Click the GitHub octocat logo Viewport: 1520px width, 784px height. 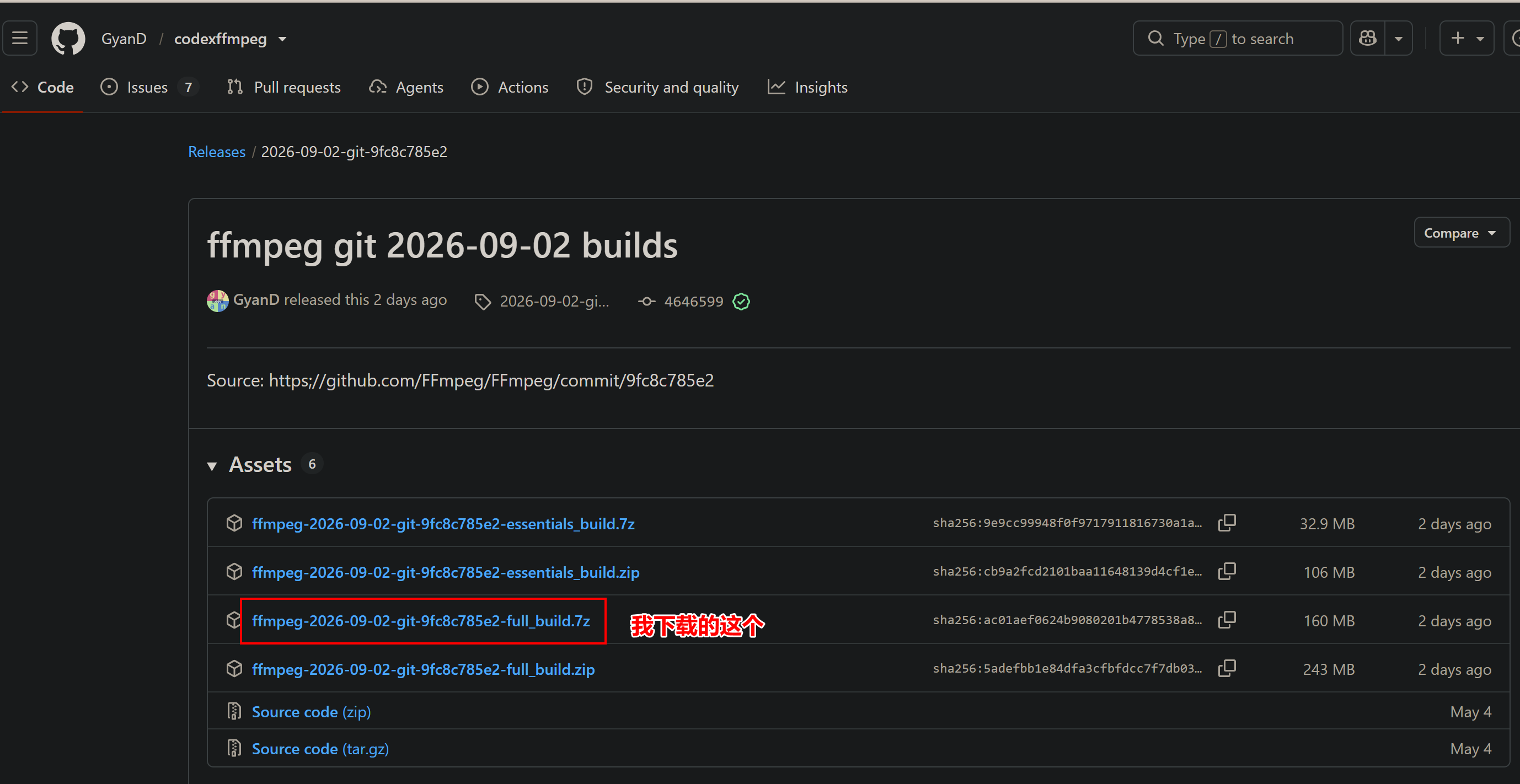pos(68,39)
